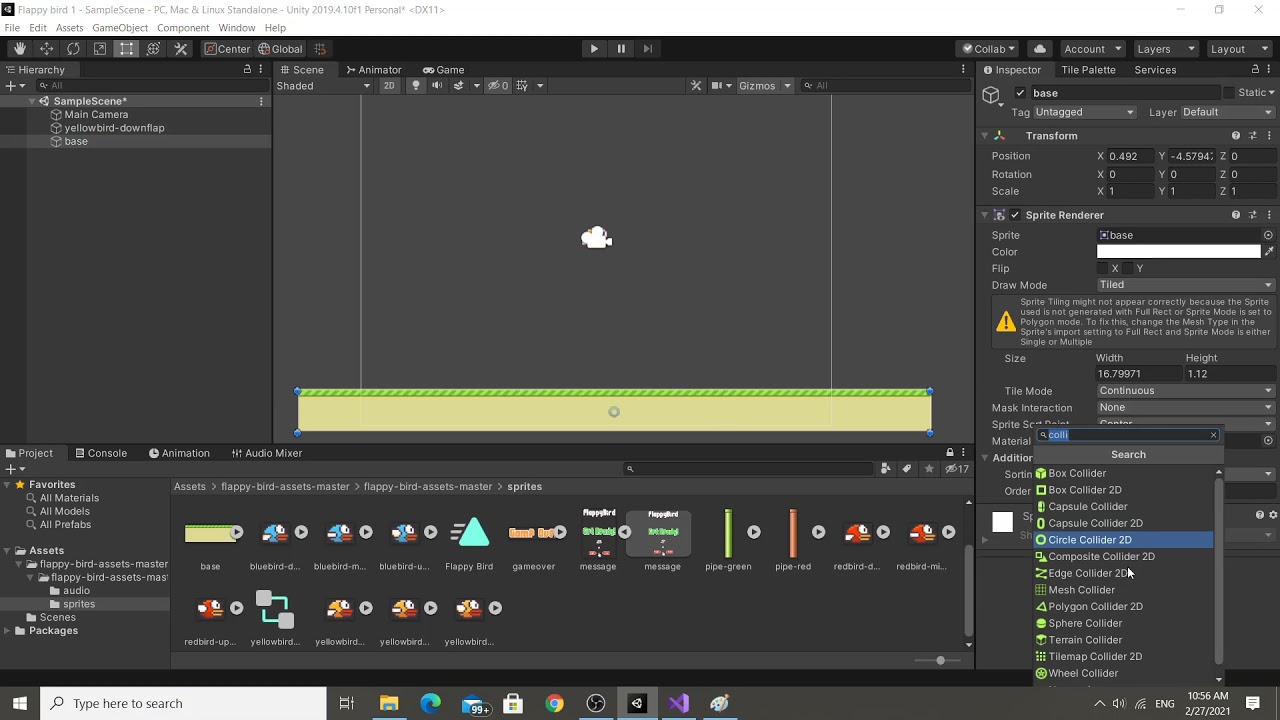Start Play mode with the Play button
1280x720 pixels.
tap(594, 49)
